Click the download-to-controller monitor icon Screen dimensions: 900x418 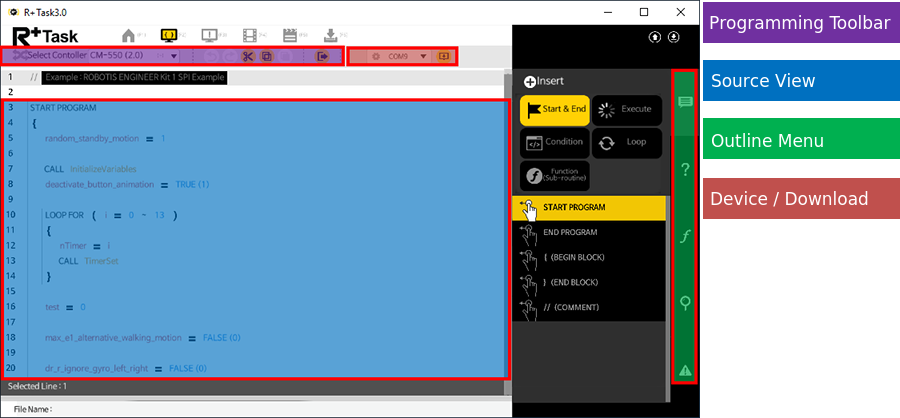click(443, 56)
